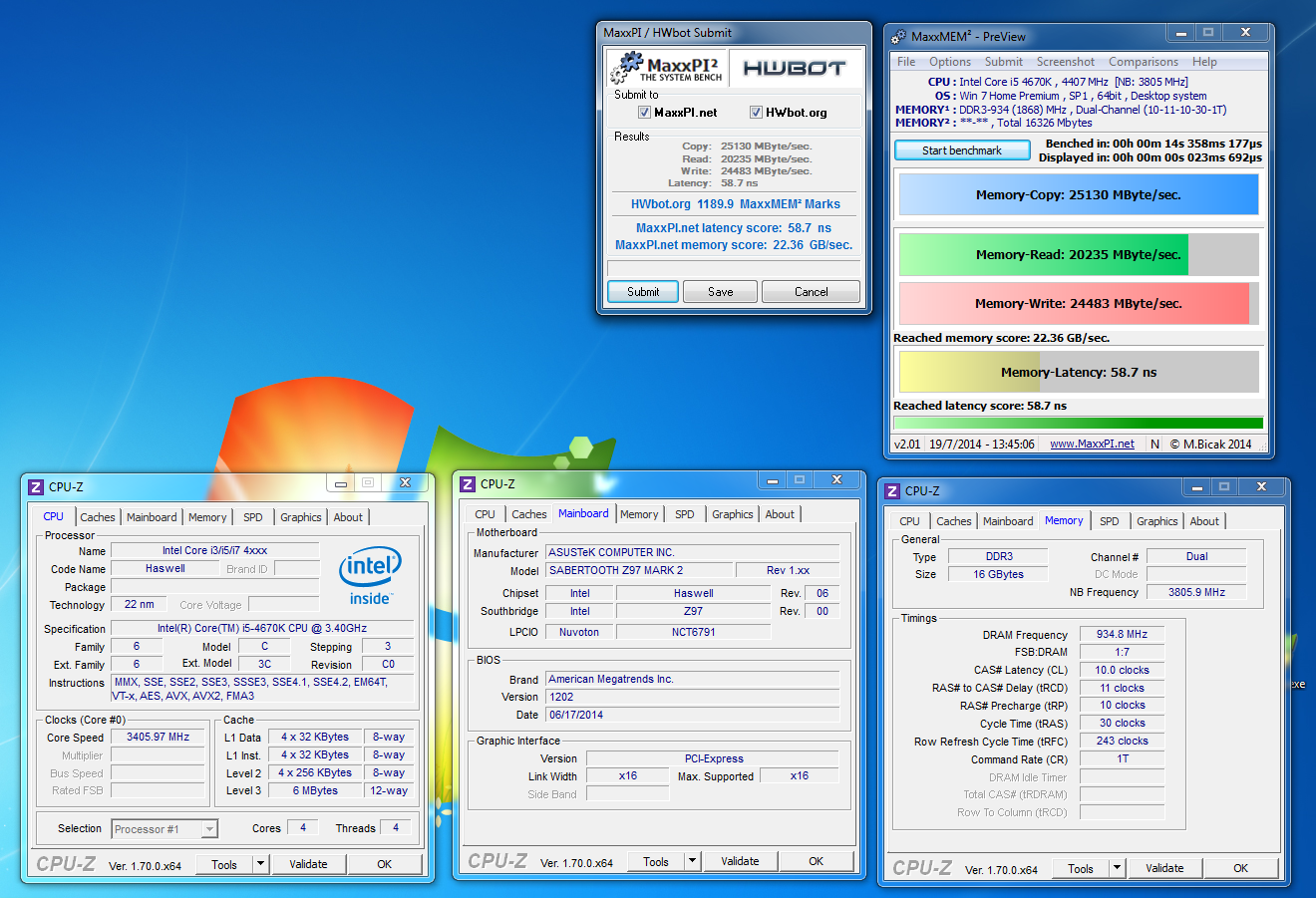Switch to Memory tab in CPU-Z Mainboard window

(639, 514)
